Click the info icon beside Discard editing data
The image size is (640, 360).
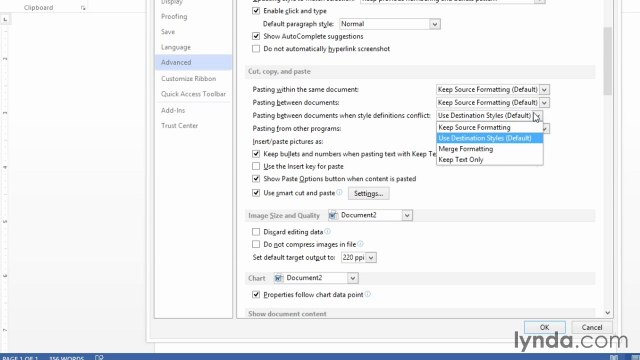pyautogui.click(x=327, y=231)
